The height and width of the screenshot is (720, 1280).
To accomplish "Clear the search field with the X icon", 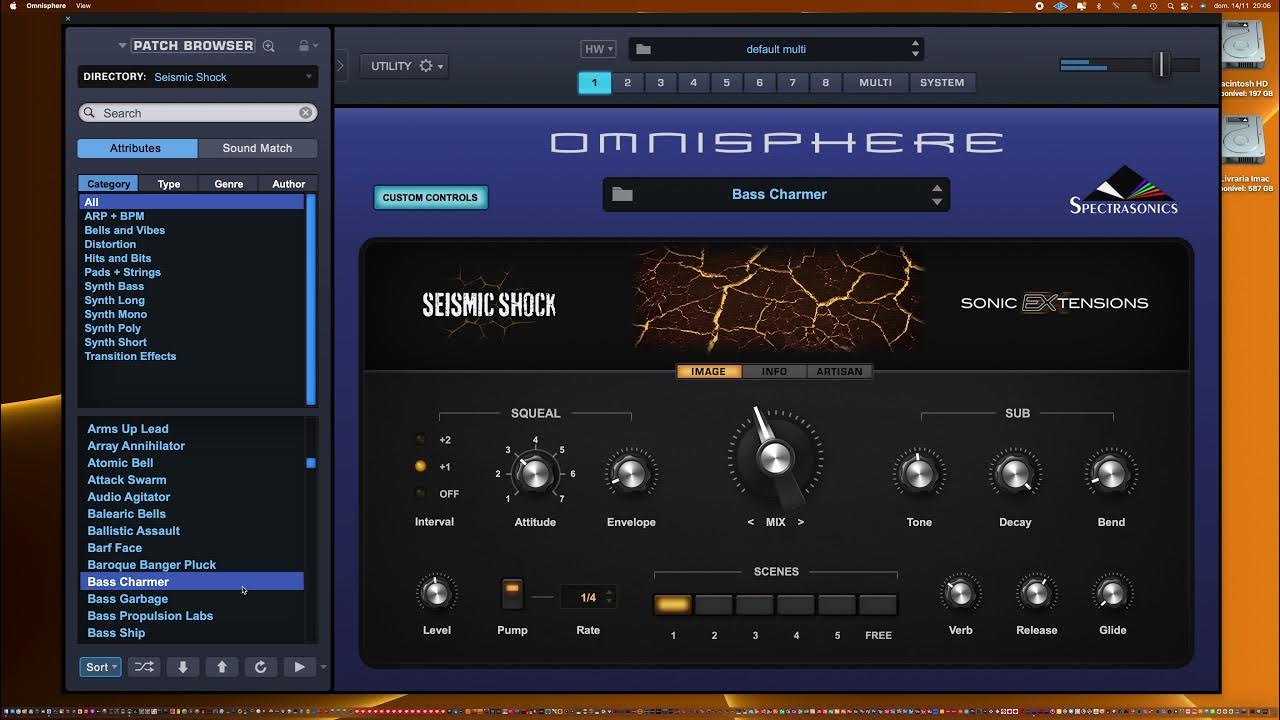I will (x=306, y=113).
